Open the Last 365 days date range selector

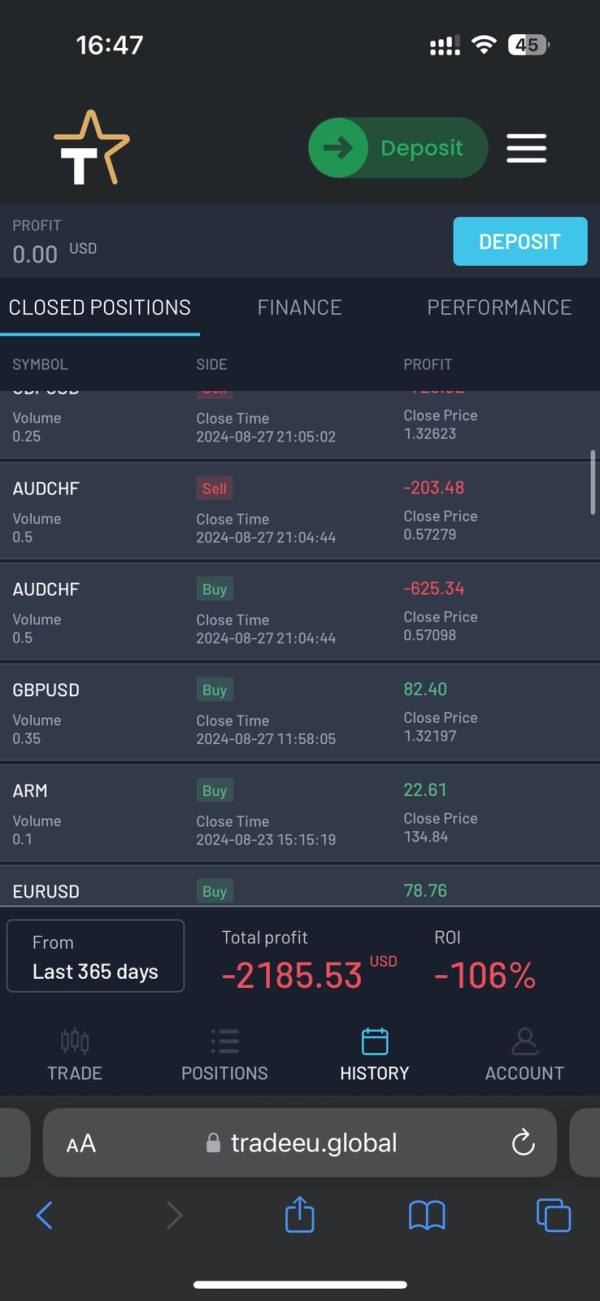[95, 956]
